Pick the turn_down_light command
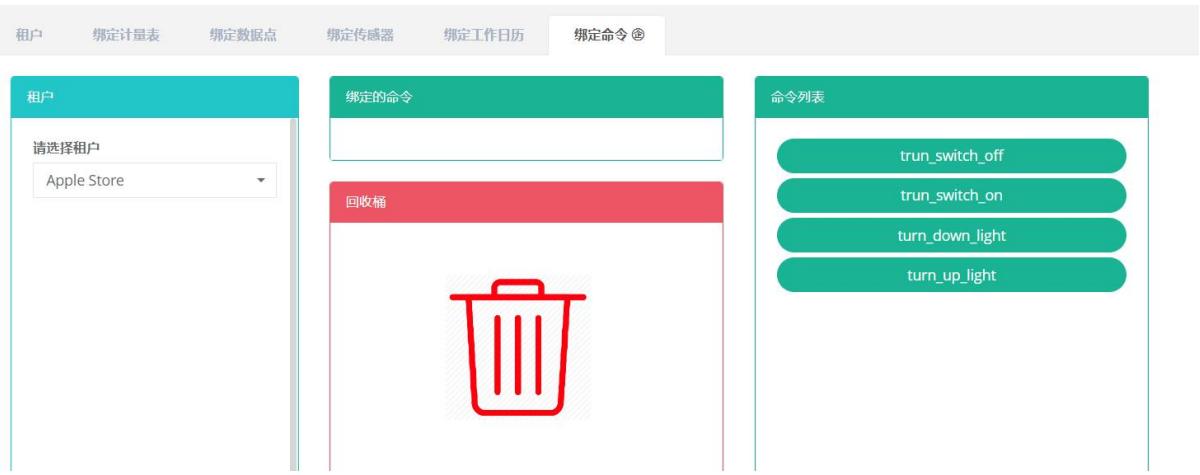The width and height of the screenshot is (1200, 475). (x=951, y=236)
